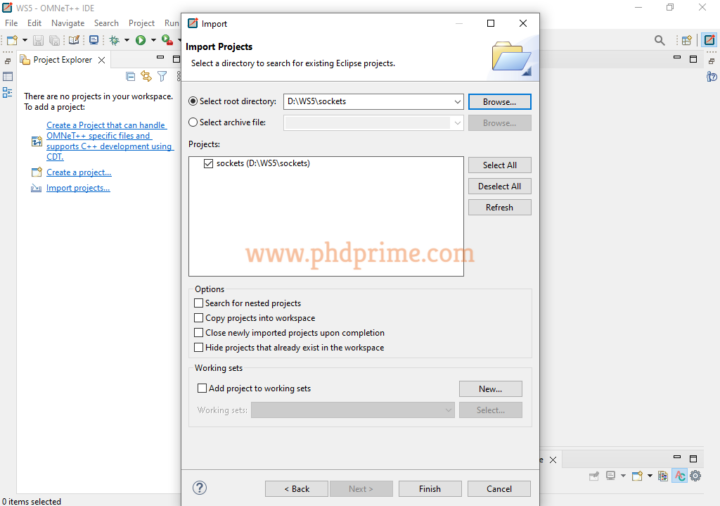Image resolution: width=720 pixels, height=506 pixels.
Task: Open the Navigate menu
Action: [68, 23]
